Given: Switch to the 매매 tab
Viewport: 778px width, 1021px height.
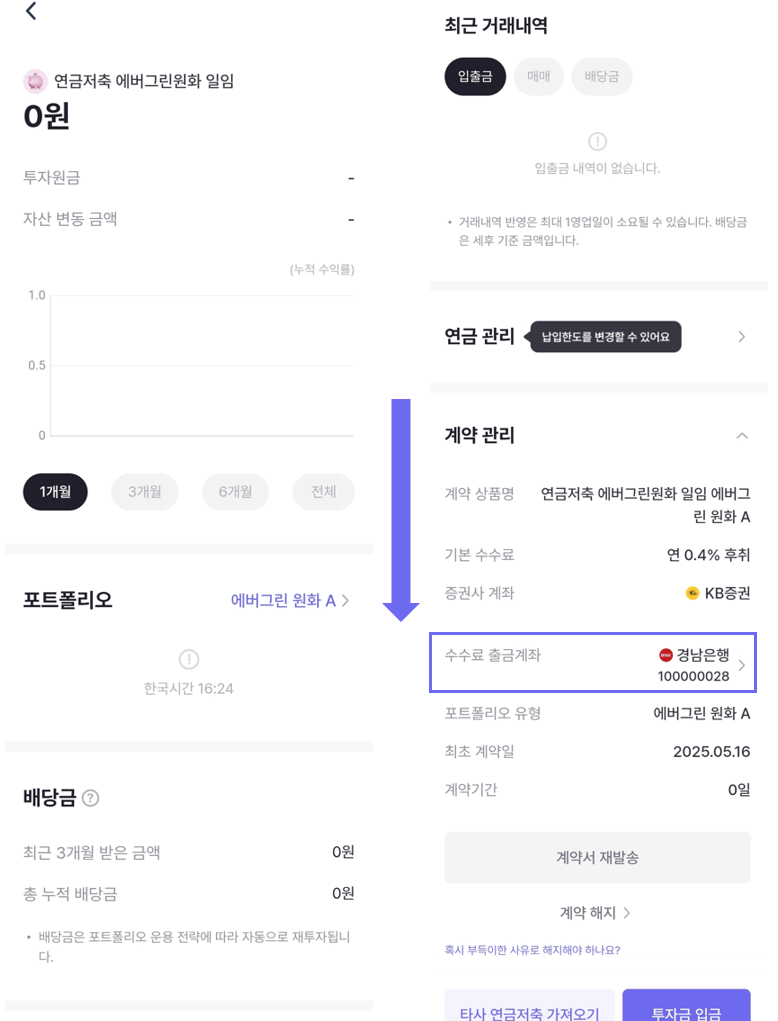Looking at the screenshot, I should click(538, 77).
